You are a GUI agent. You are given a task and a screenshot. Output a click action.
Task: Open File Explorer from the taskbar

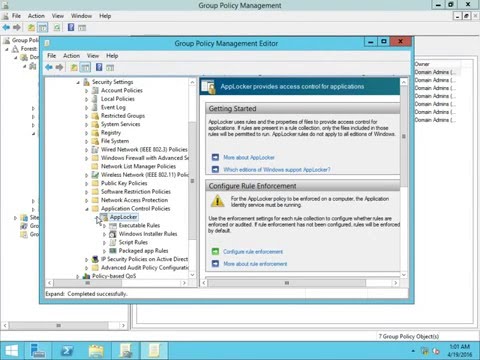(96, 351)
